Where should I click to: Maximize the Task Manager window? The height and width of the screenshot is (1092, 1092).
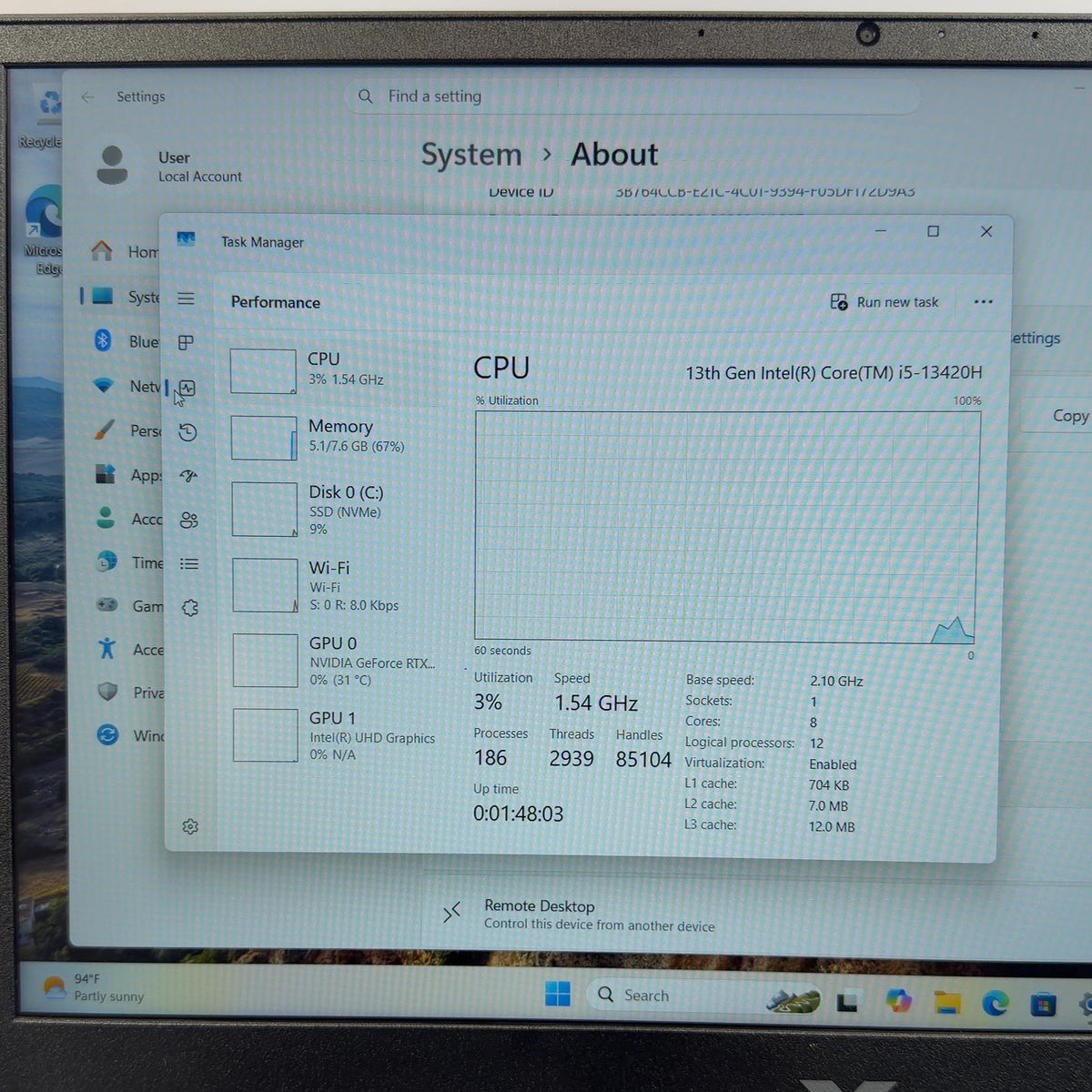point(933,231)
